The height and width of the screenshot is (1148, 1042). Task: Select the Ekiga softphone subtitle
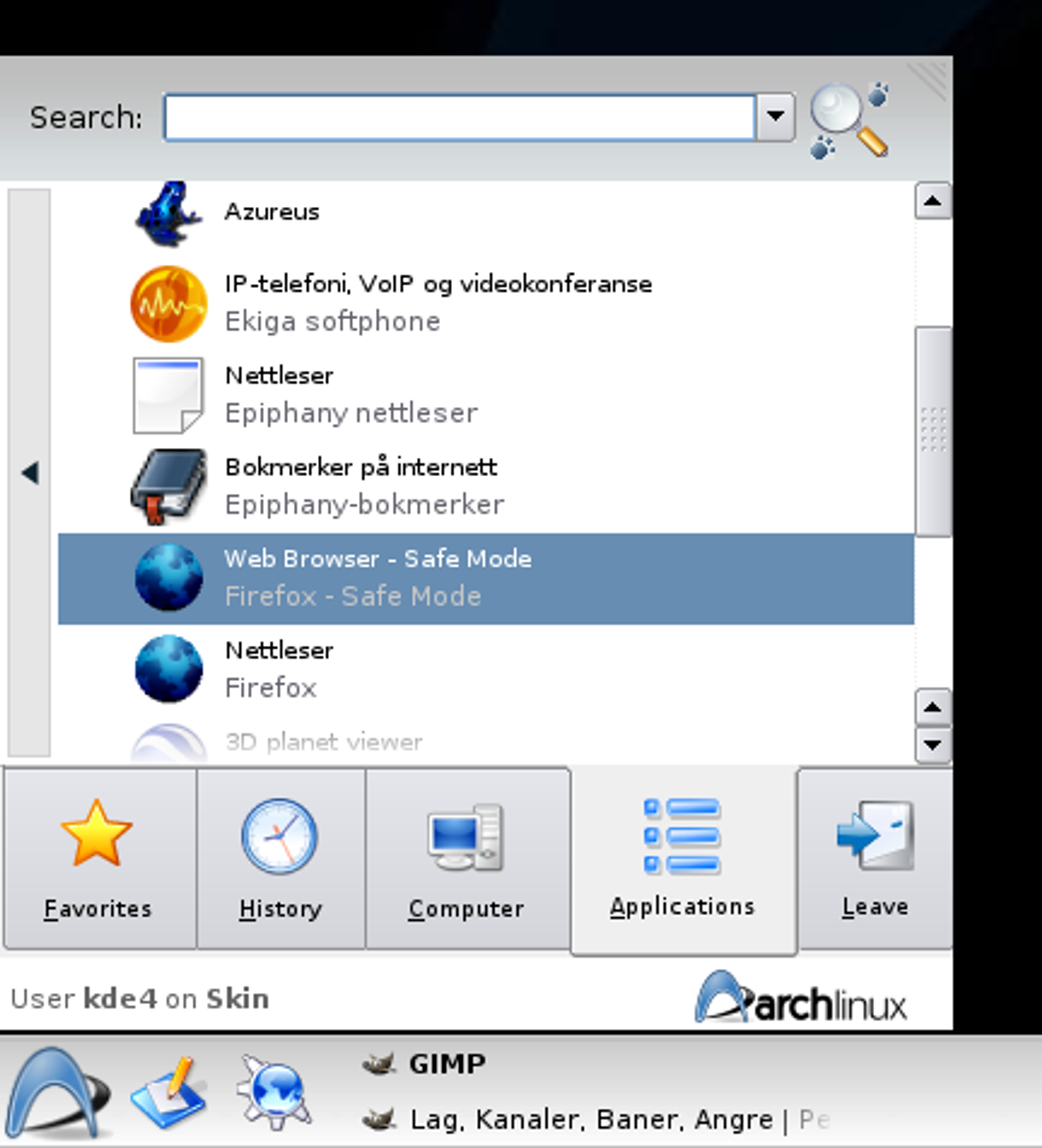point(333,322)
